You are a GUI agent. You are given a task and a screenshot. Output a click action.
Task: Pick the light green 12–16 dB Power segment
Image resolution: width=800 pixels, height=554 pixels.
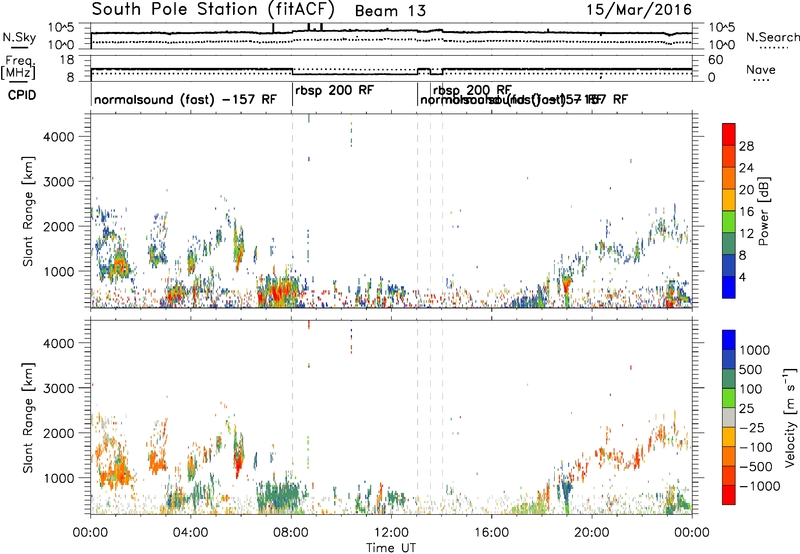(729, 222)
